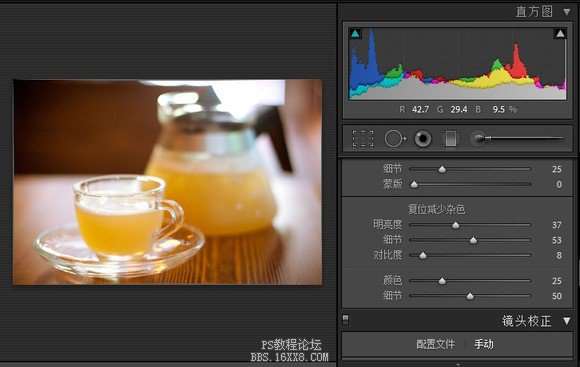
Task: Adjust the 颜色 slider handle
Action: coord(442,281)
